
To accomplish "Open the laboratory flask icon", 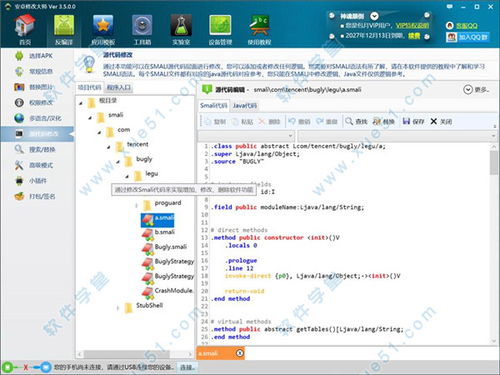I will [x=181, y=25].
